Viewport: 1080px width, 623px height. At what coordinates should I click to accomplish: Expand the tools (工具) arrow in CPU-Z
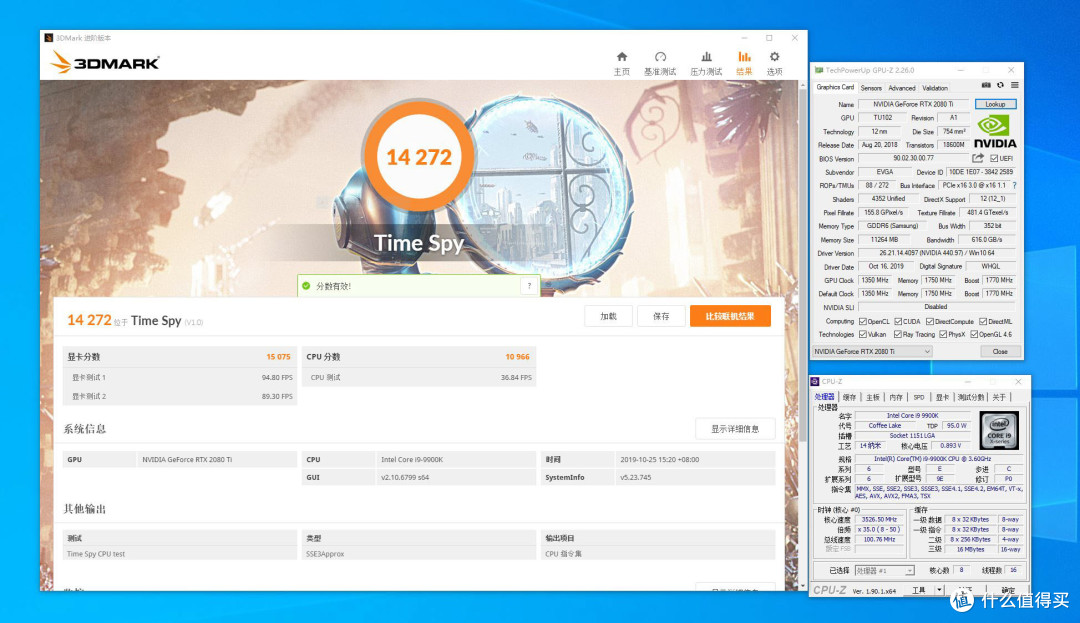939,590
